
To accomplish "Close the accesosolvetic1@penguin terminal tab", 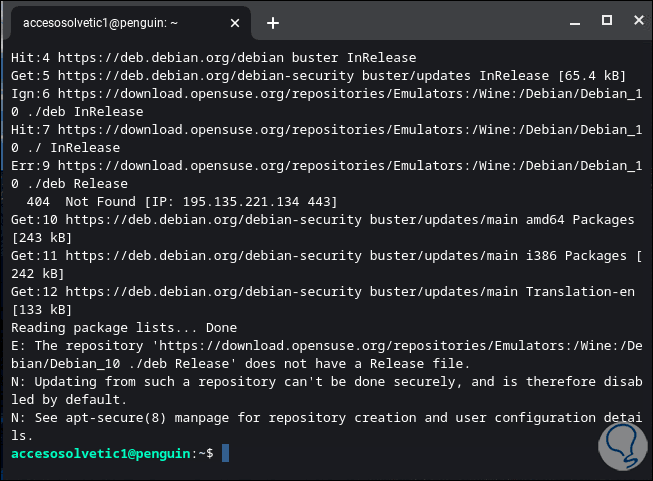I will [238, 22].
